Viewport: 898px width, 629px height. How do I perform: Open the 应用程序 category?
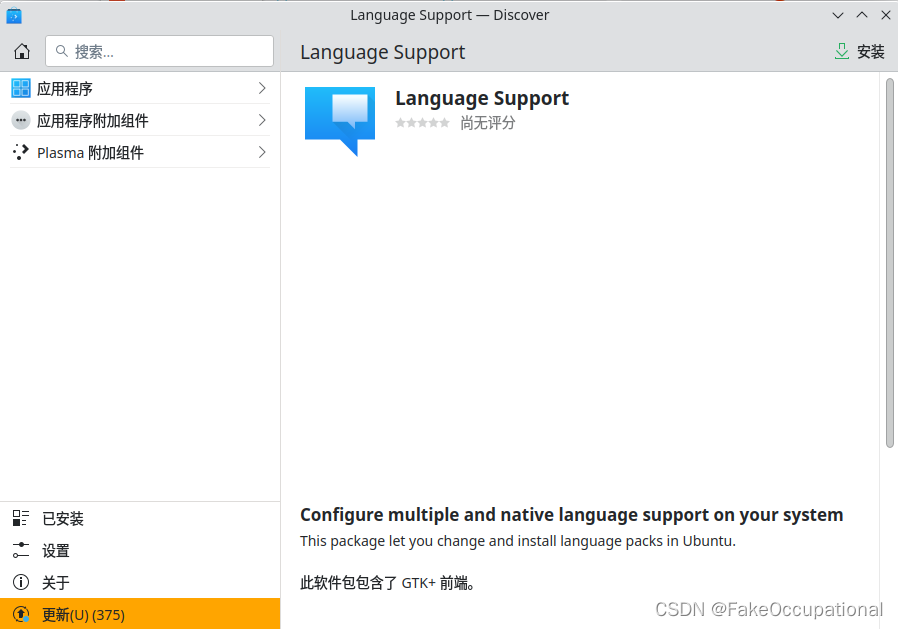click(140, 88)
